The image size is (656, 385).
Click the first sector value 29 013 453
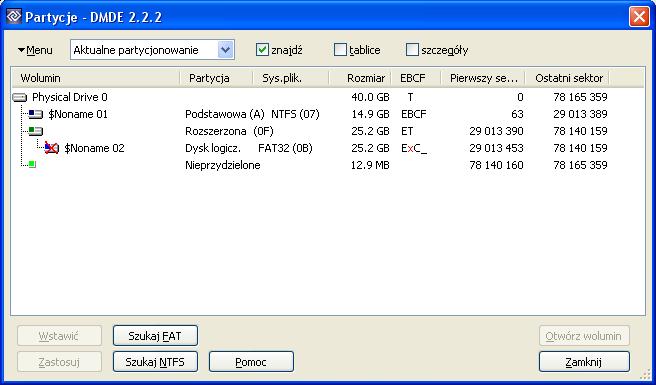(x=496, y=148)
